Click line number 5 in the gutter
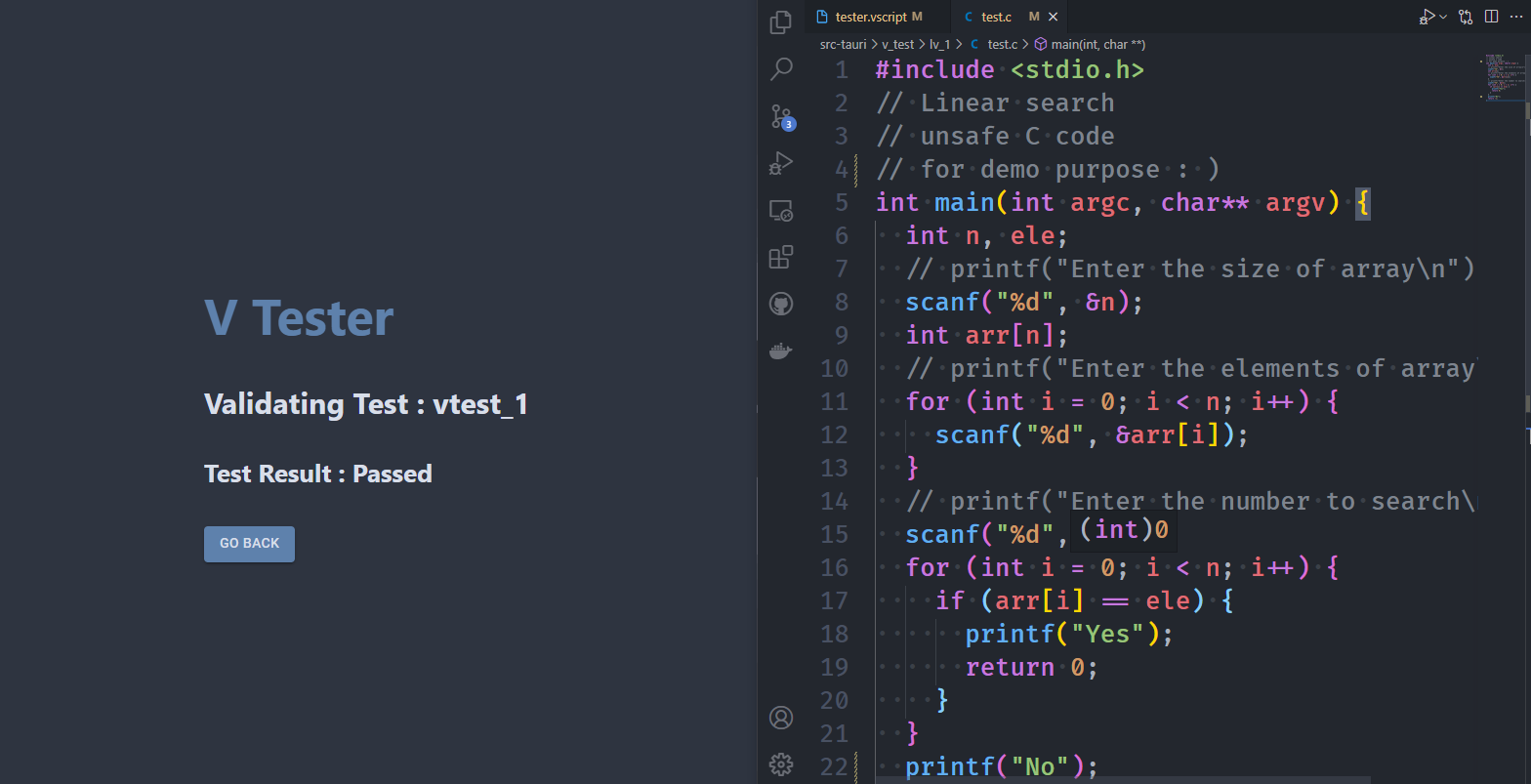Screen dimensions: 1531x784 [x=842, y=203]
